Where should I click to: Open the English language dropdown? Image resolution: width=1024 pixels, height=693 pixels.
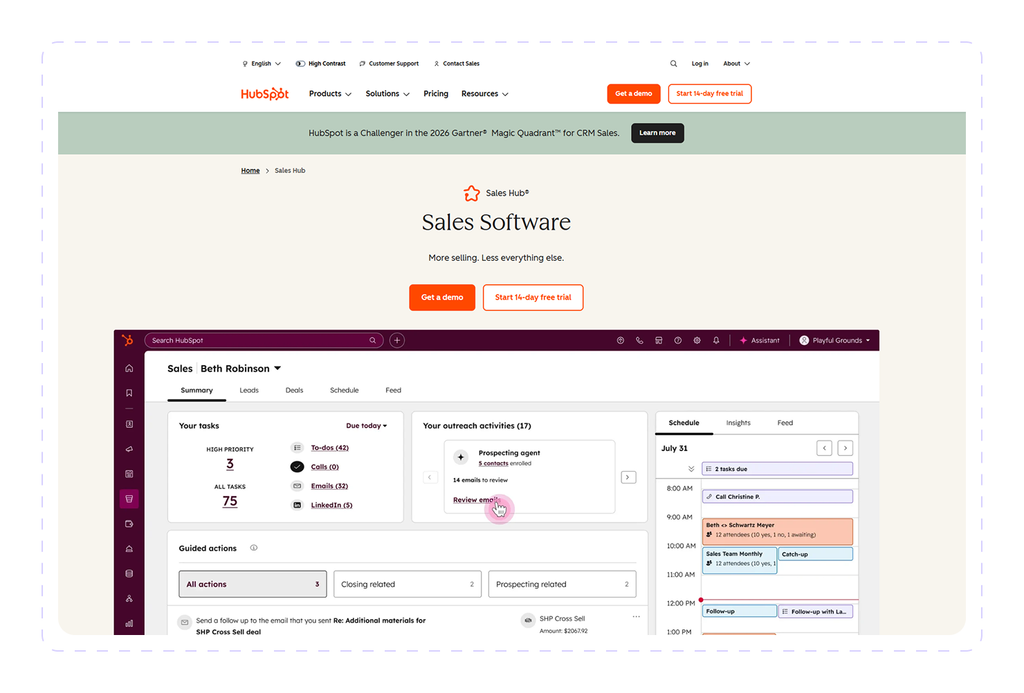pos(262,64)
